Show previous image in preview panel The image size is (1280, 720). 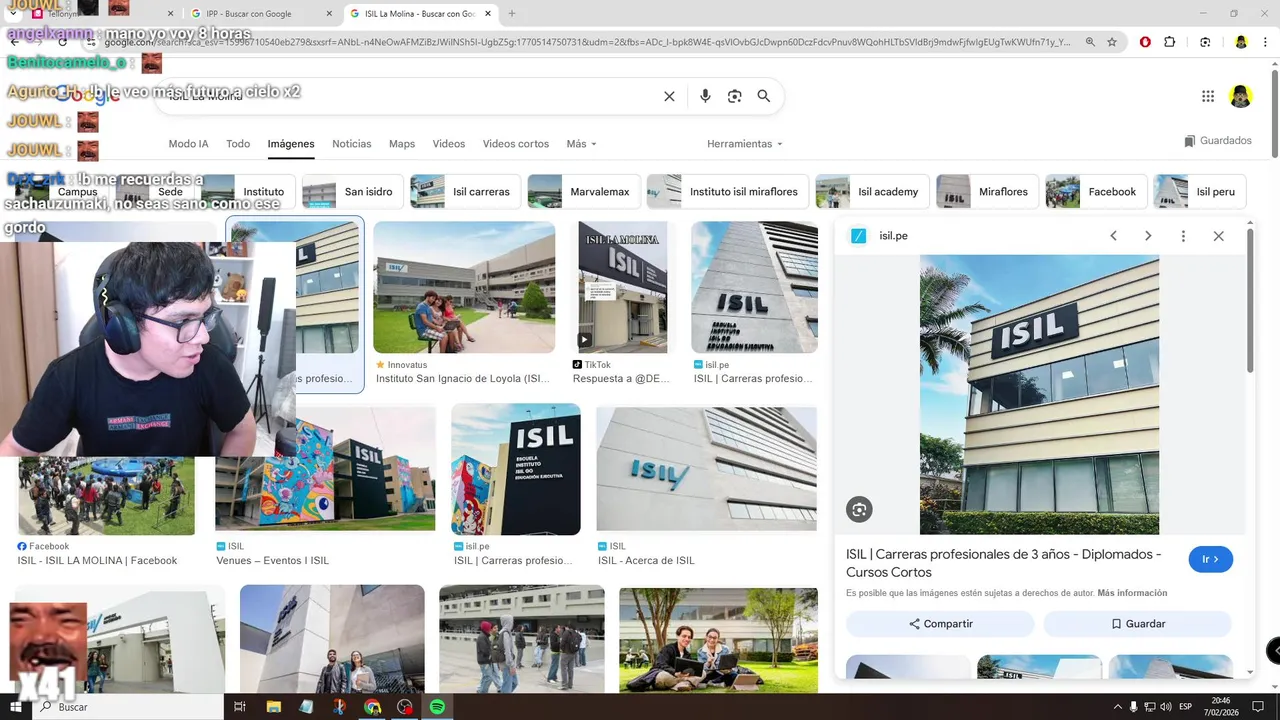point(1113,236)
